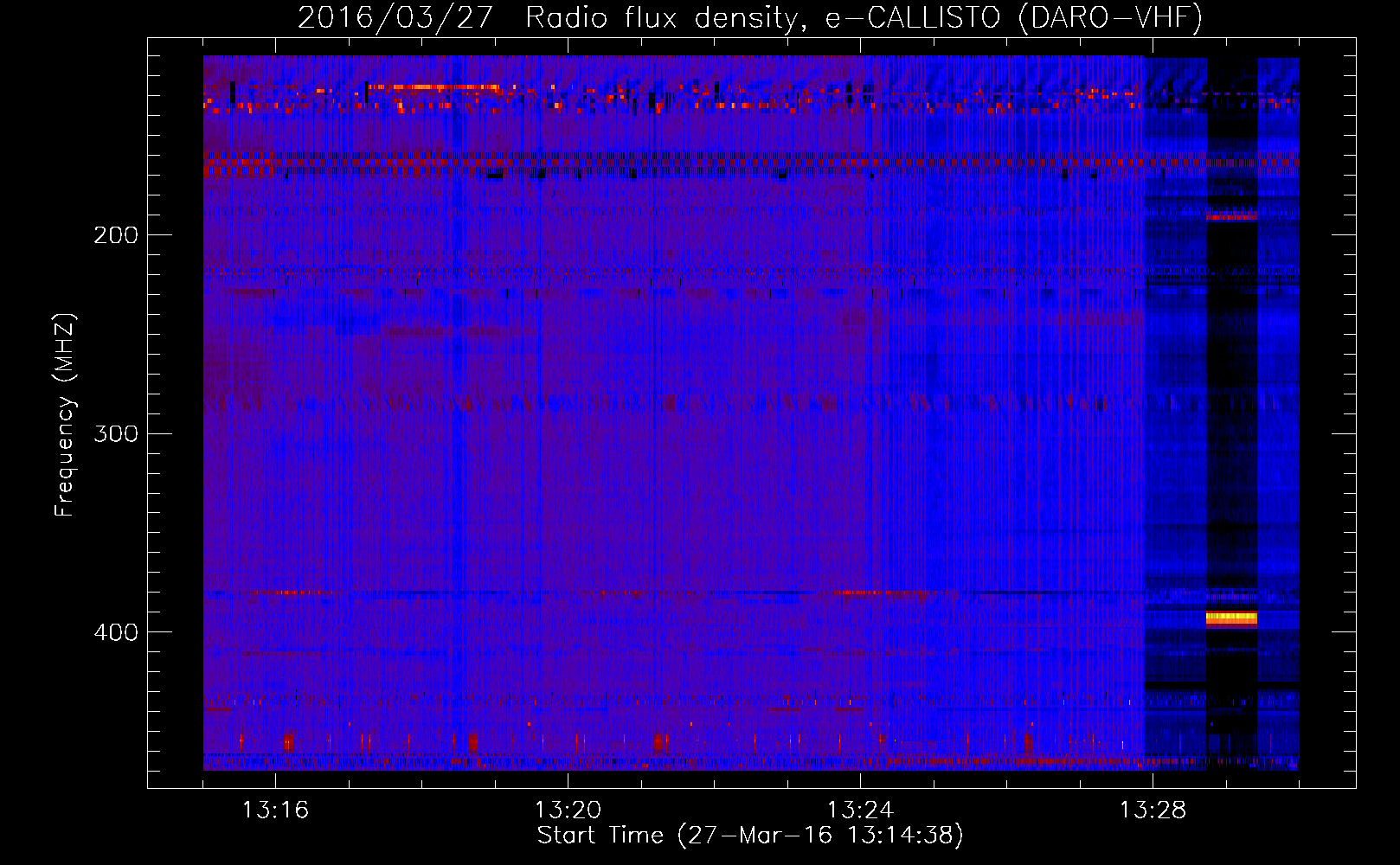
Task: Select the 400 frequency axis label
Action: (x=116, y=632)
